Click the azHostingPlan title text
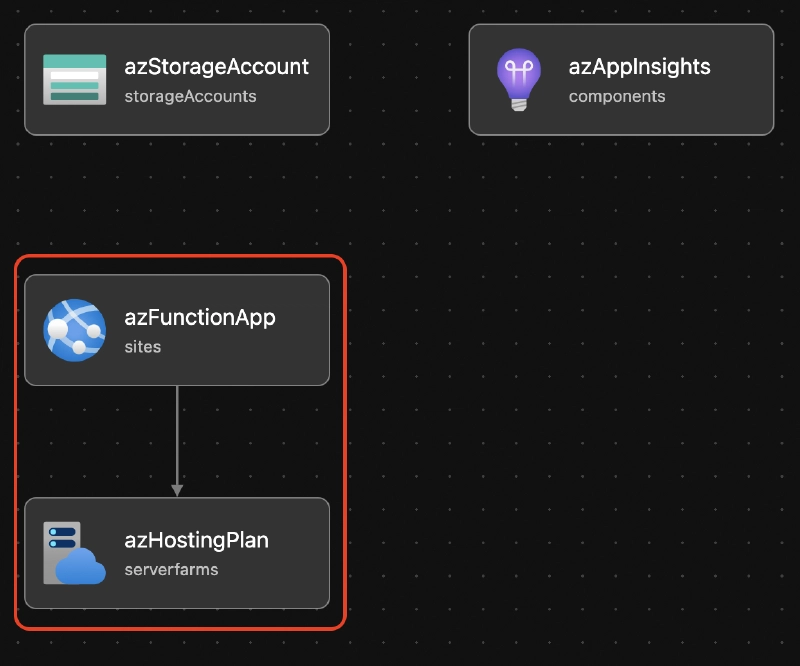The image size is (800, 666). coord(197,541)
